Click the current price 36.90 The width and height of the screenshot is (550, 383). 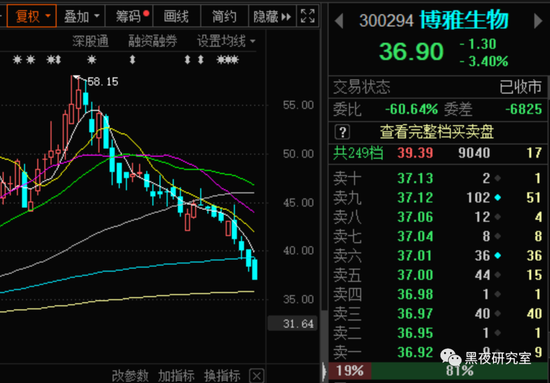pyautogui.click(x=411, y=52)
